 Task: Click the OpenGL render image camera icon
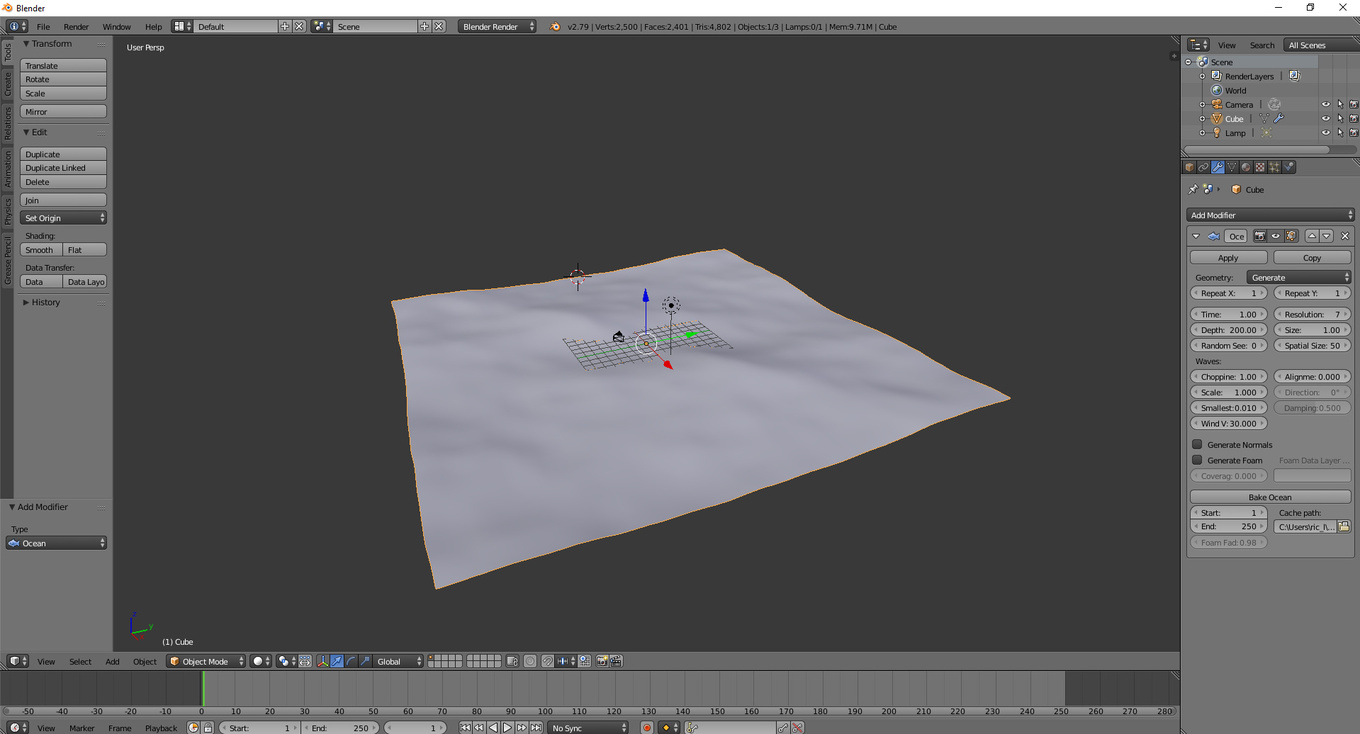(x=602, y=661)
